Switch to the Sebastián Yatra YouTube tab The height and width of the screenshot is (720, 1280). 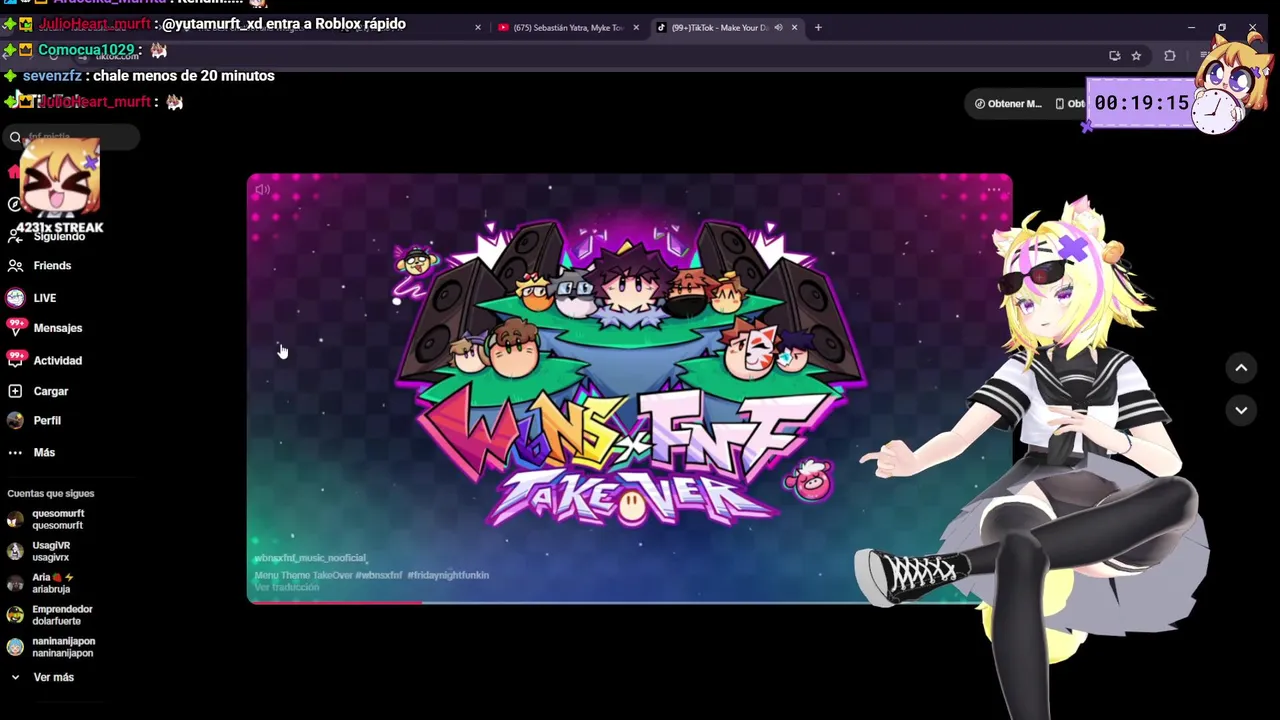567,28
